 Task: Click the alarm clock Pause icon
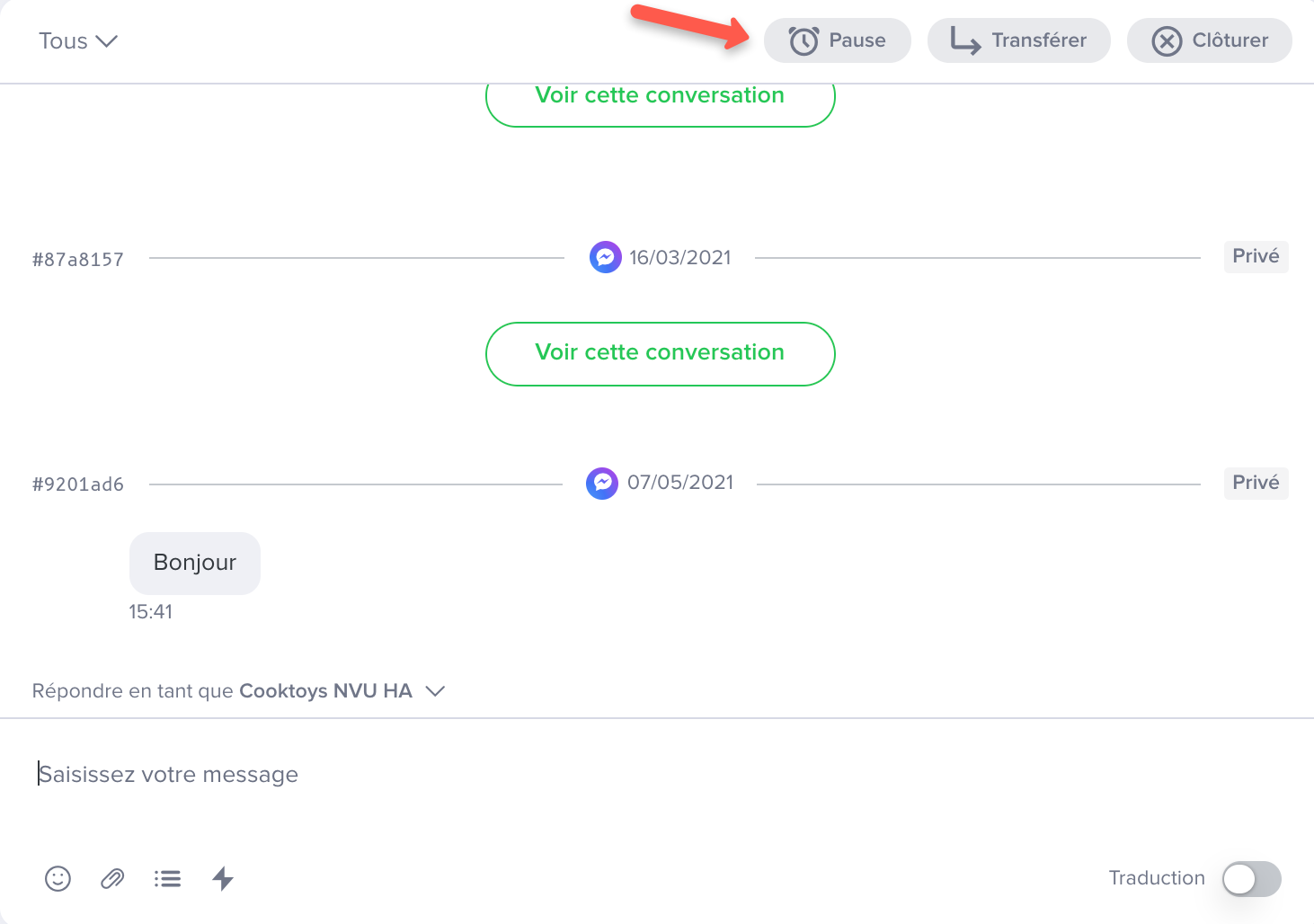(x=803, y=40)
